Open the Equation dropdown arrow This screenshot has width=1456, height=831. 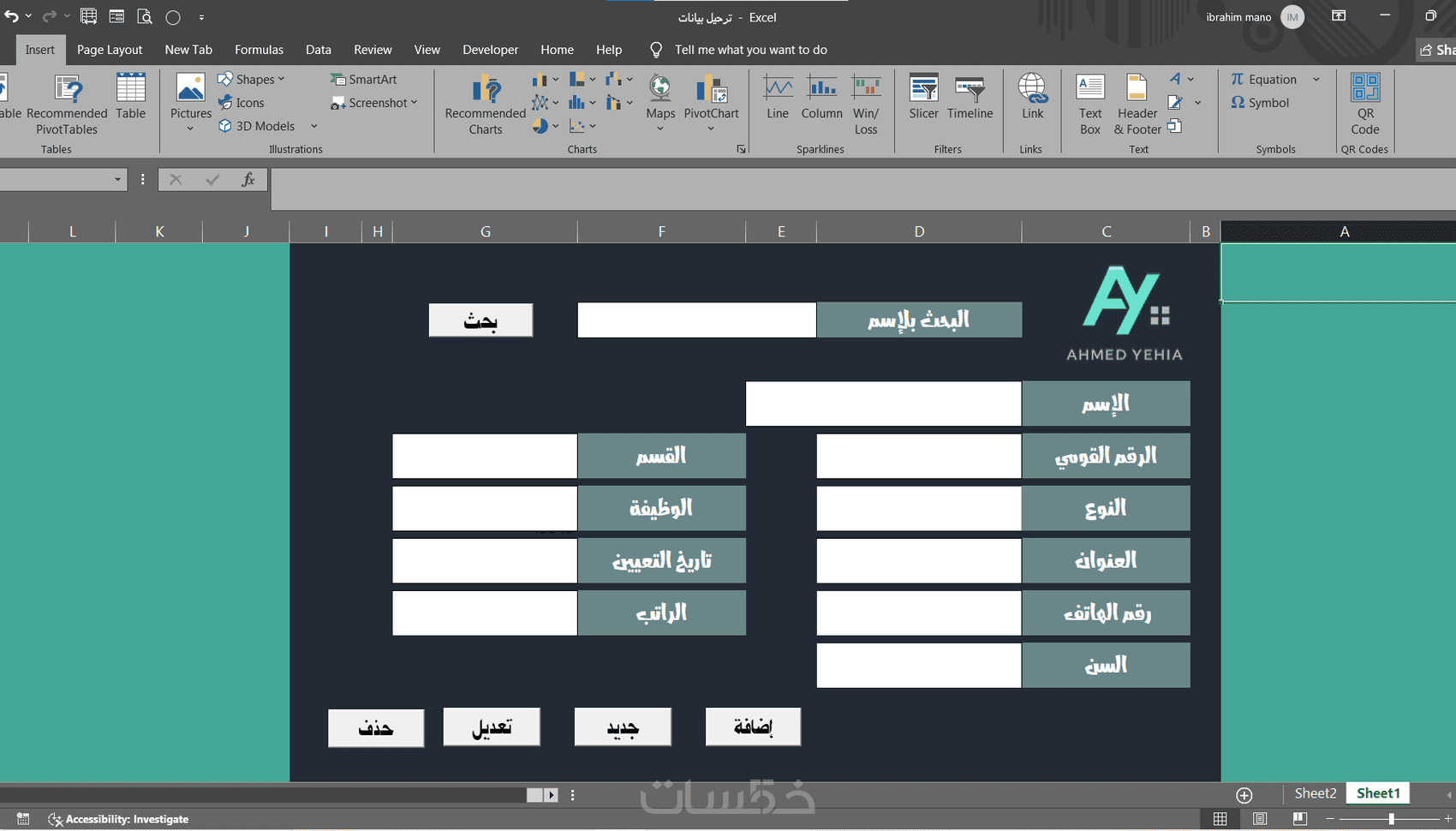[1316, 79]
